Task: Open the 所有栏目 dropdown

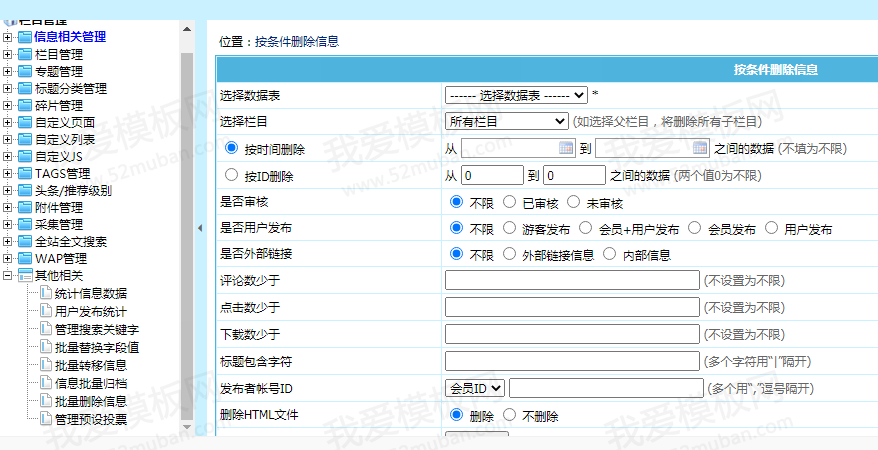Action: (507, 121)
